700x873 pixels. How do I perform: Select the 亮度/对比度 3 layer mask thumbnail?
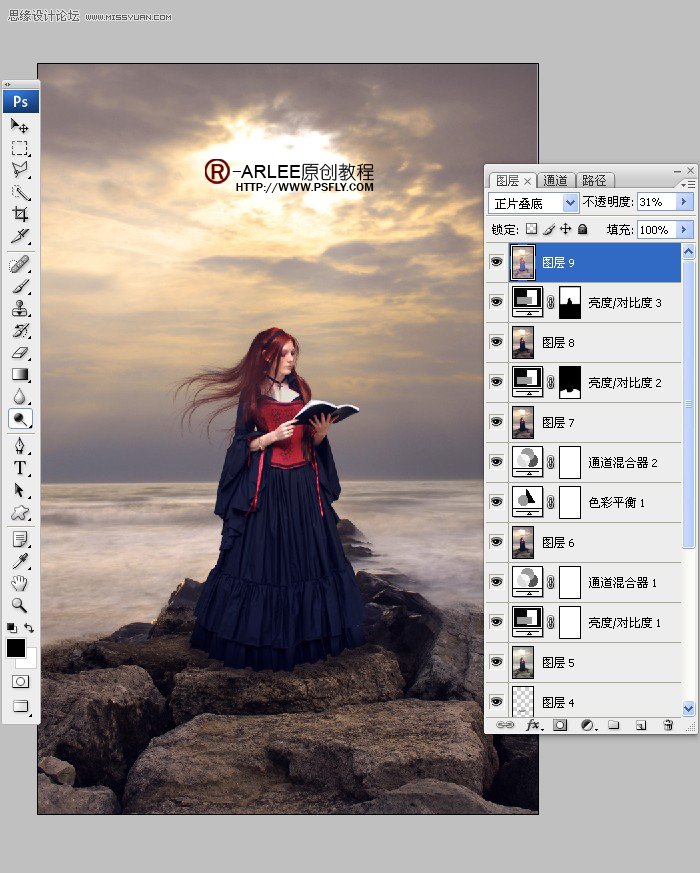[x=570, y=302]
